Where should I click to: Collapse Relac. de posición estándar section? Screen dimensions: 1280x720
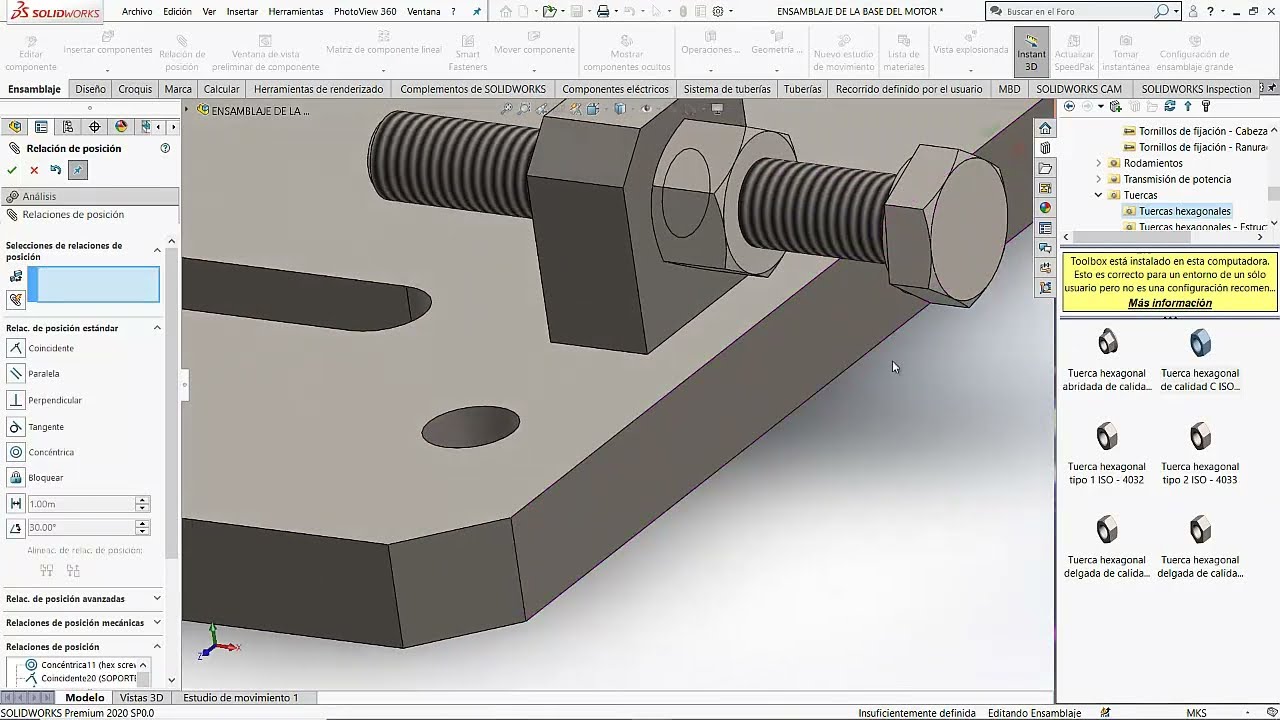coord(157,328)
